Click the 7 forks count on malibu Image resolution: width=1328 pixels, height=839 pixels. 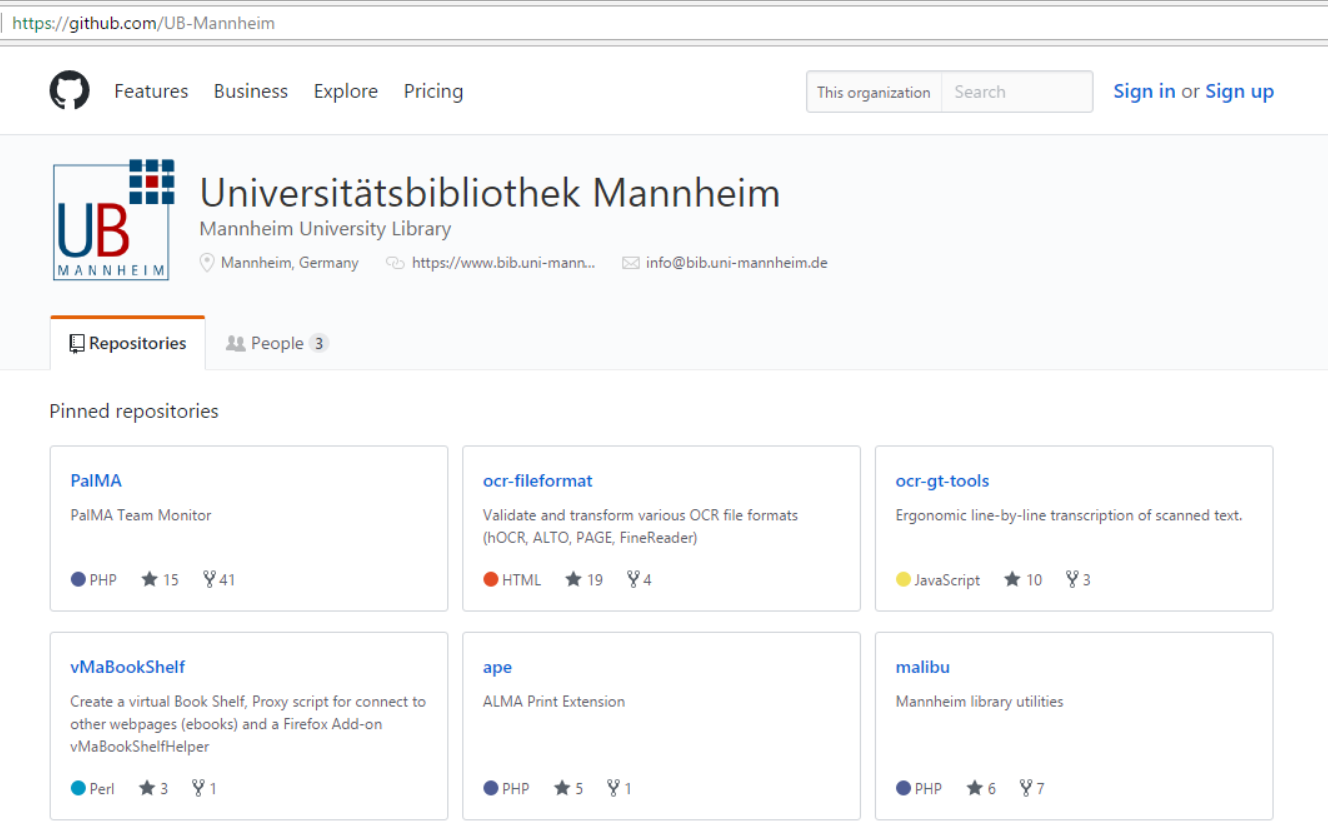1040,789
